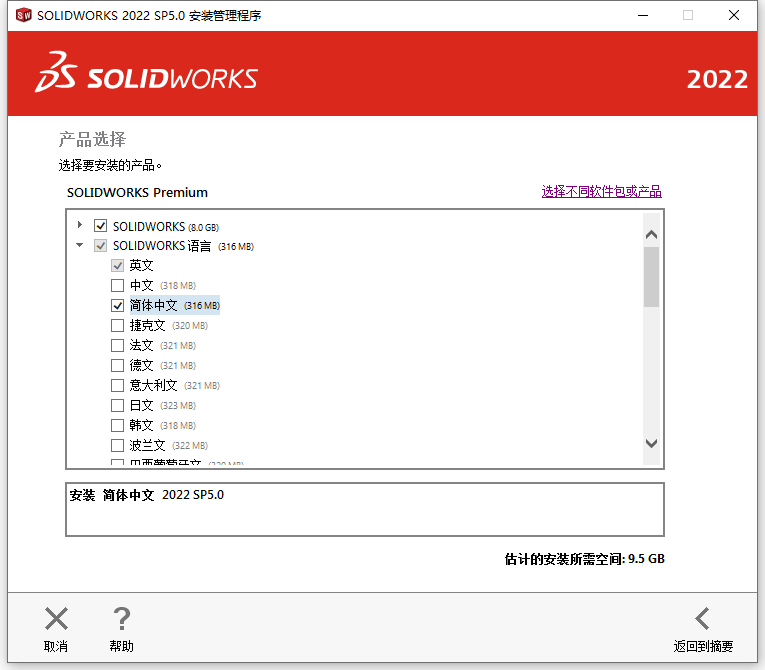Viewport: 765px width, 670px height.
Task: Click the product list scrollbar thumb
Action: pyautogui.click(x=651, y=277)
